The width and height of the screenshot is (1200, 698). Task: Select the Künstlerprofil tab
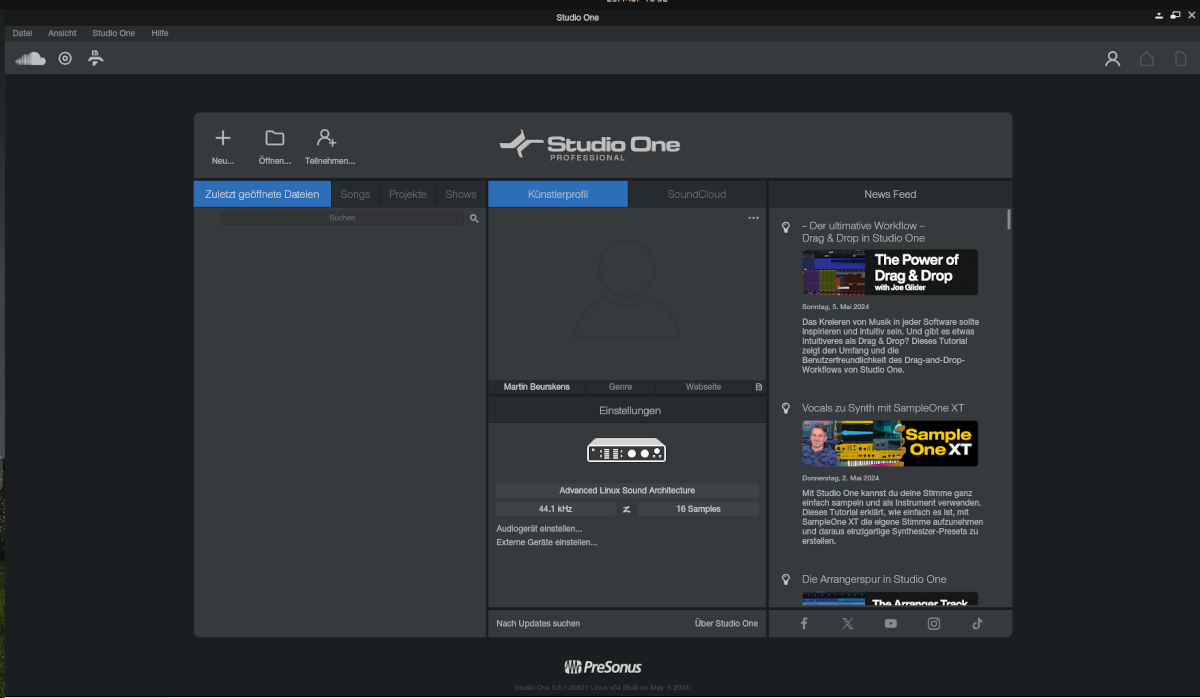tap(558, 194)
